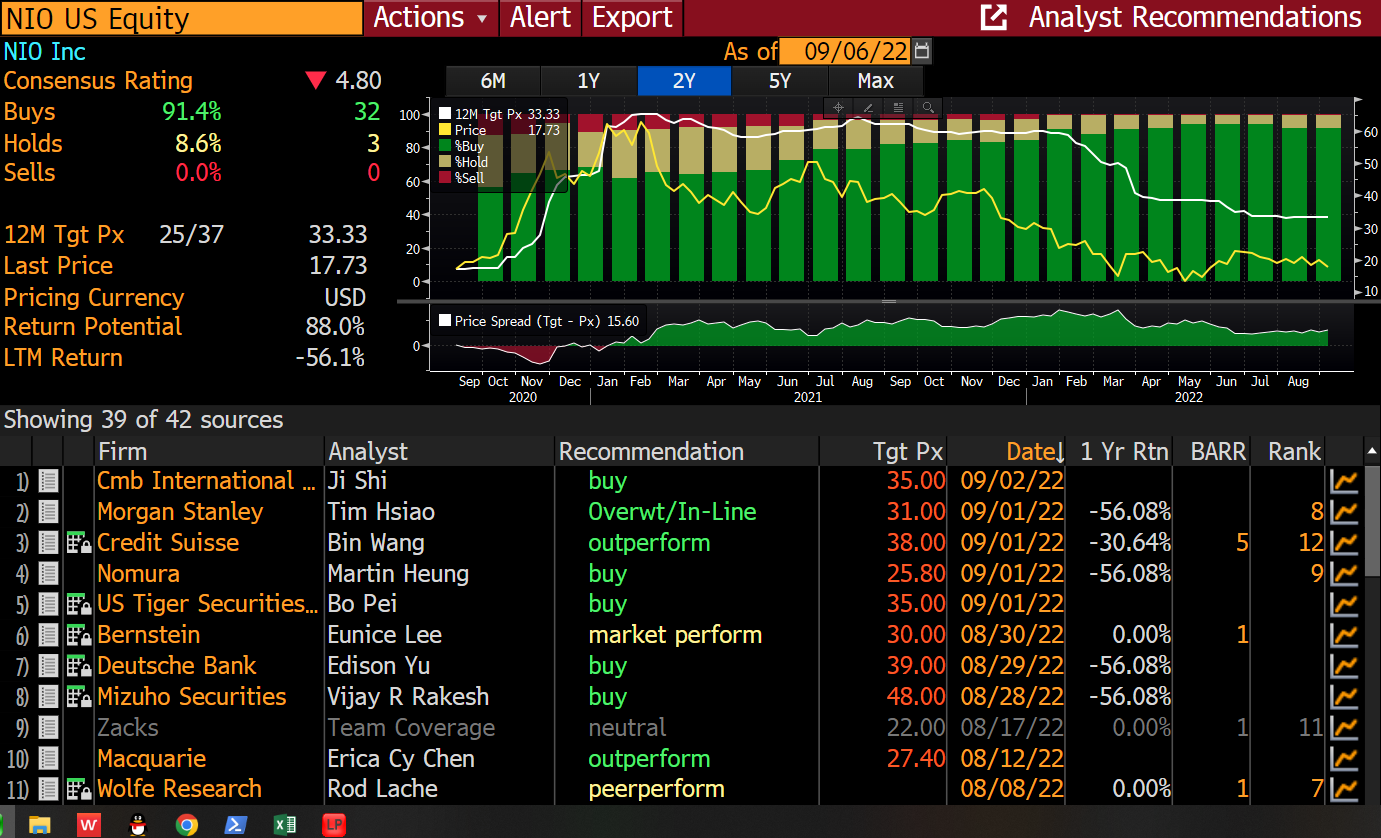This screenshot has width=1381, height=838.
Task: Open WPS Office from the taskbar
Action: click(x=89, y=825)
